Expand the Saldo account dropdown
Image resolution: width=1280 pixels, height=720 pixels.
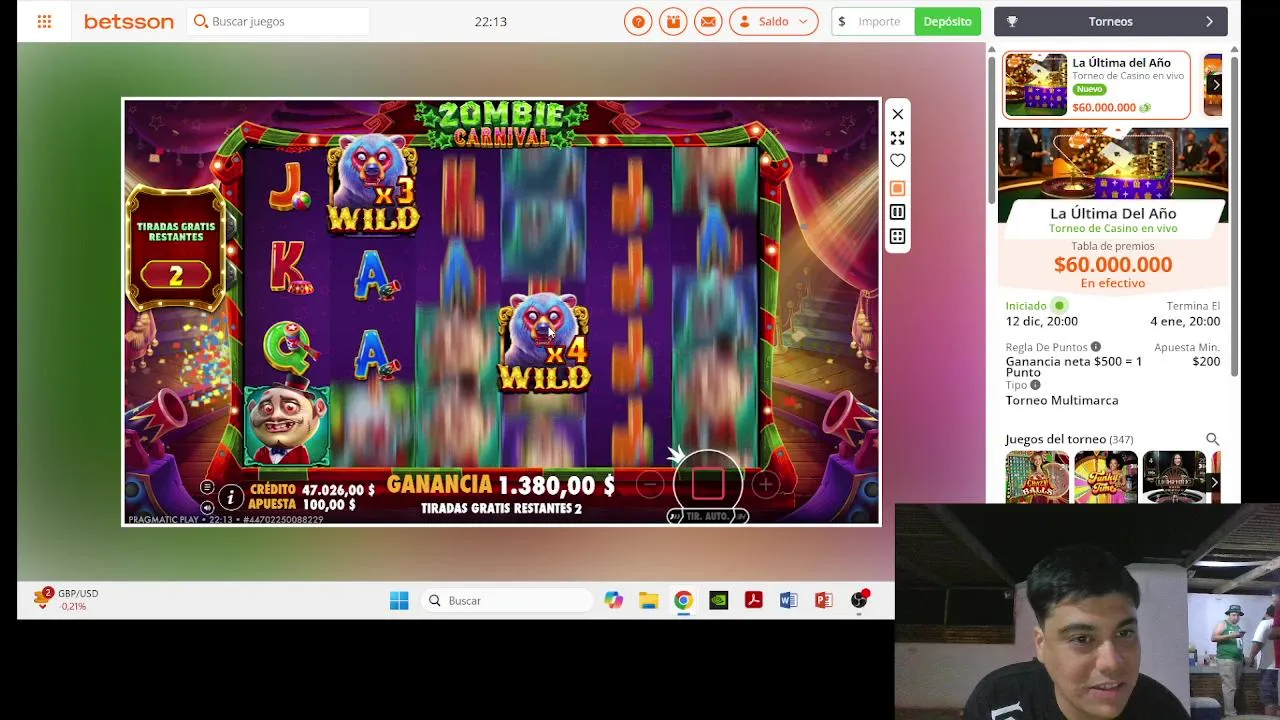coord(774,21)
